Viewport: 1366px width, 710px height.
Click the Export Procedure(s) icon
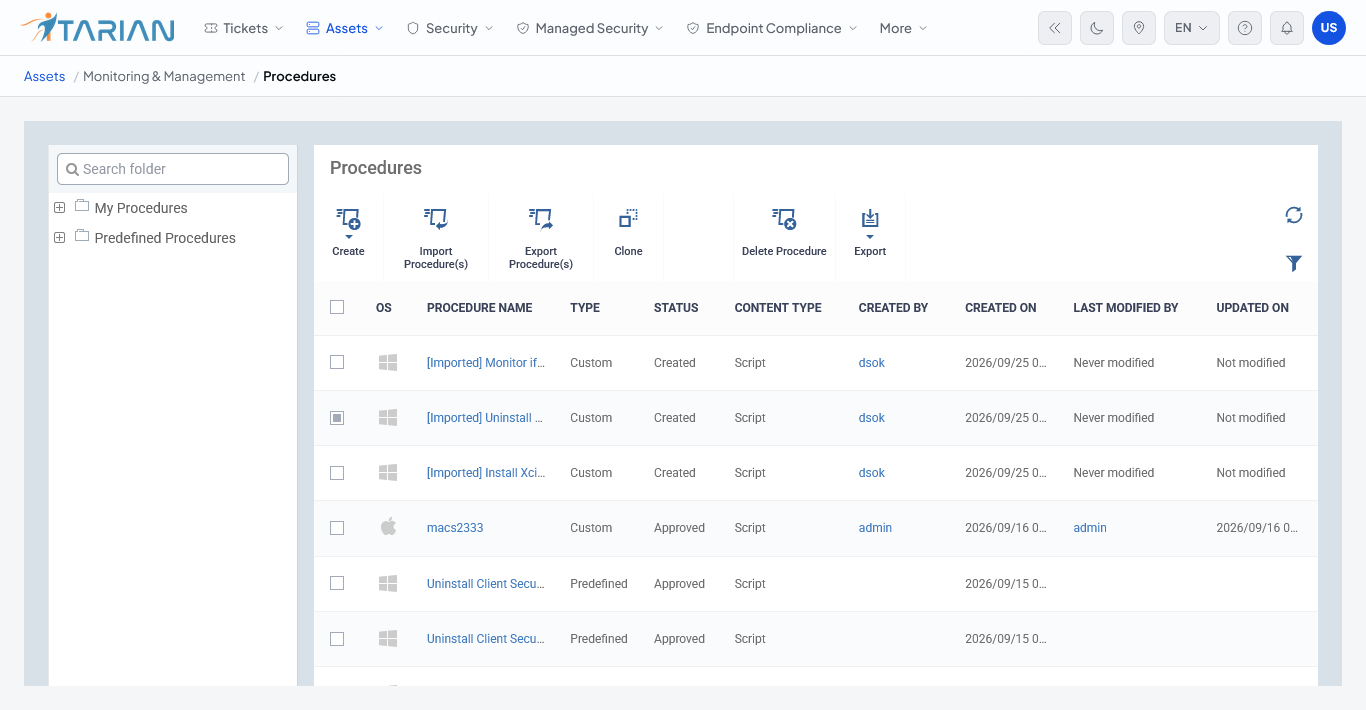point(541,218)
